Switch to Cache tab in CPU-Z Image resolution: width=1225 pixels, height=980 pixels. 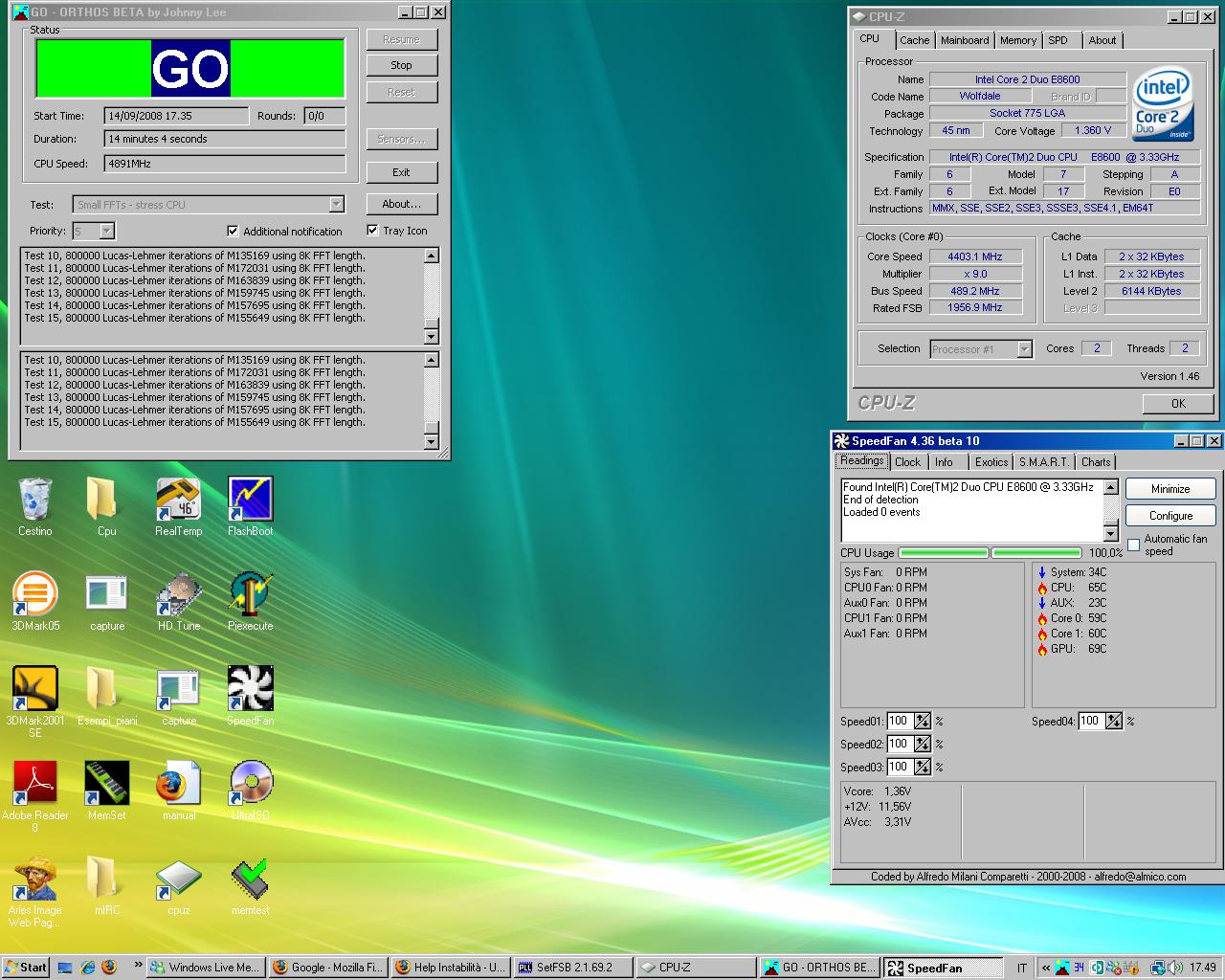click(x=914, y=40)
